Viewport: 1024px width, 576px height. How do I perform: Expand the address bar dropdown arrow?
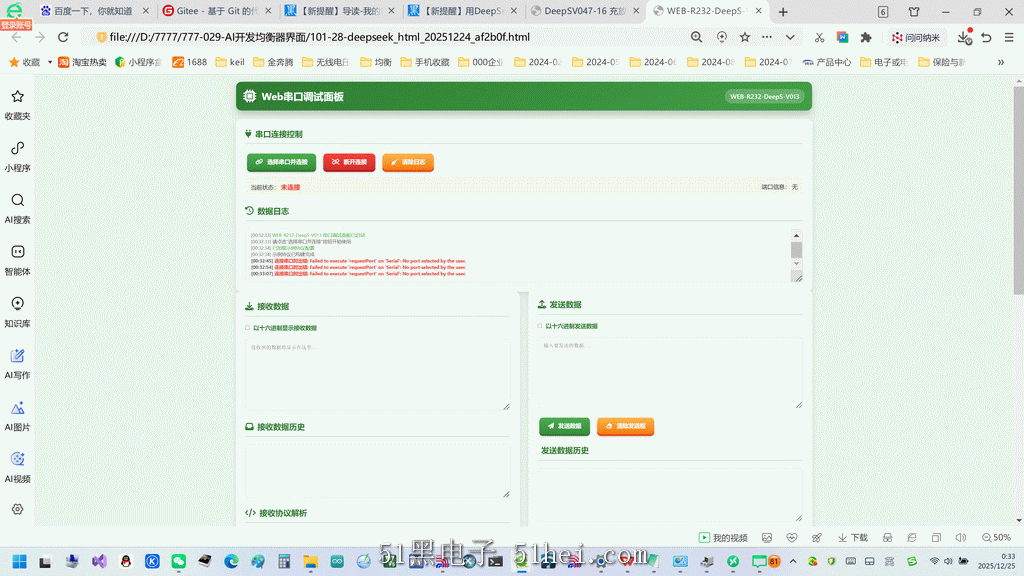pos(790,37)
